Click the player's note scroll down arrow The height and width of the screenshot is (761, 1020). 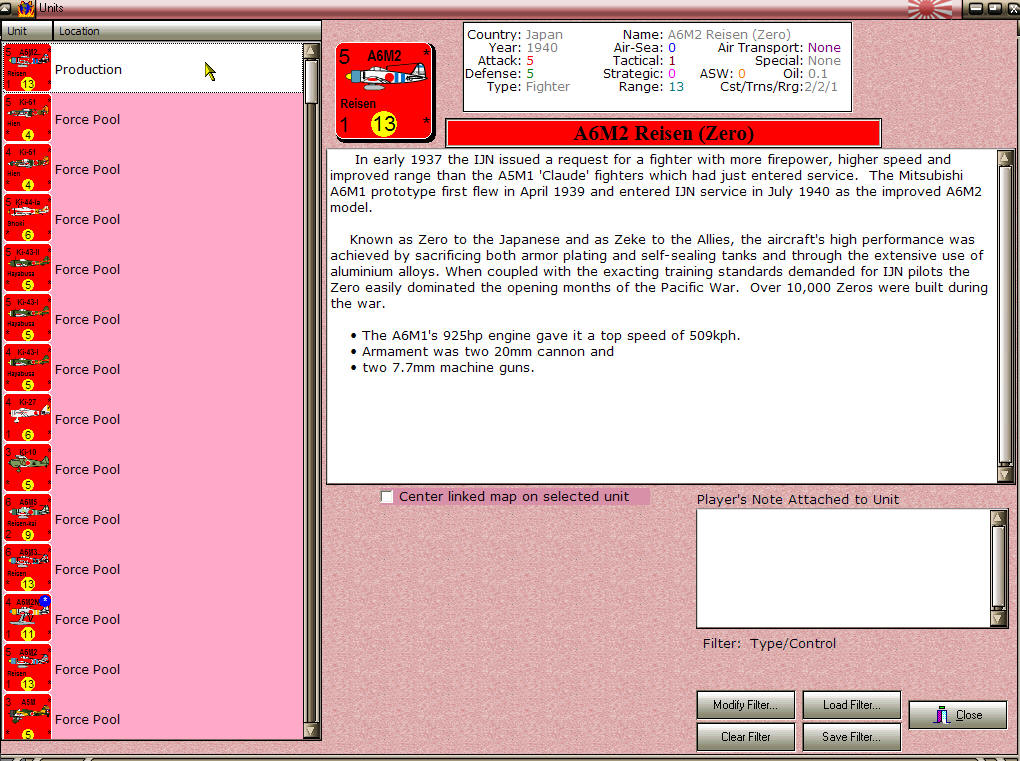tap(998, 618)
